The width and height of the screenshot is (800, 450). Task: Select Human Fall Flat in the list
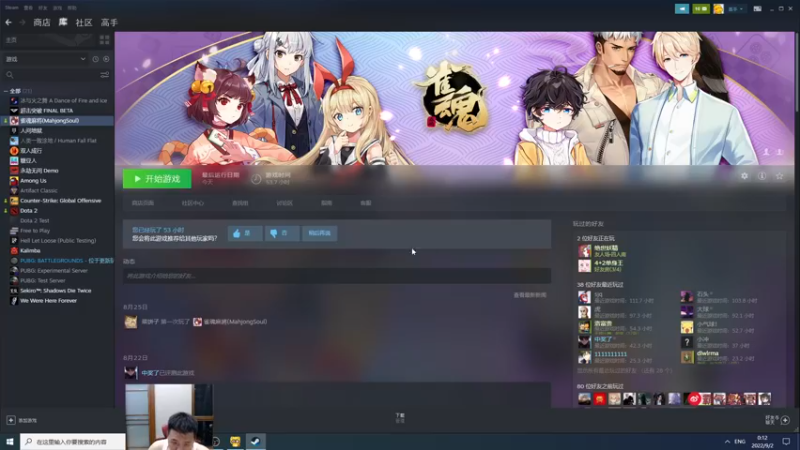pyautogui.click(x=58, y=141)
